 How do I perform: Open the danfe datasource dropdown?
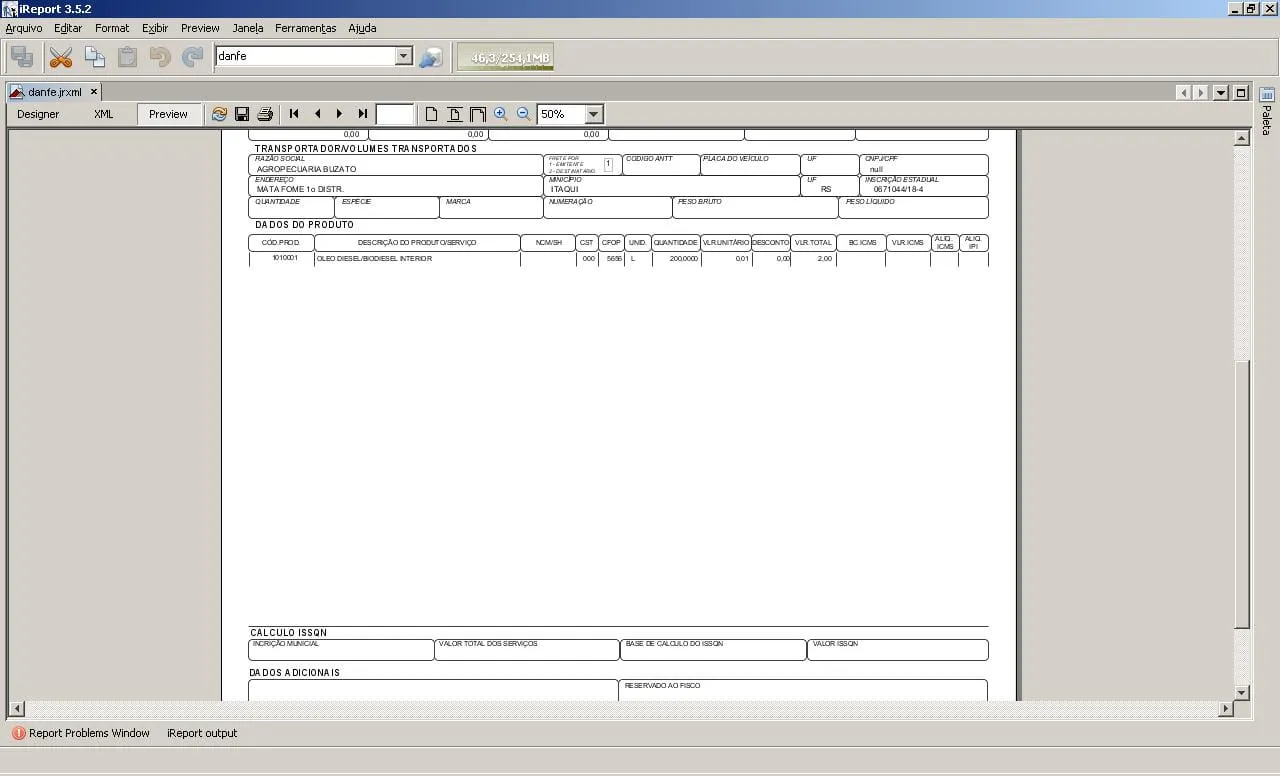[x=404, y=56]
